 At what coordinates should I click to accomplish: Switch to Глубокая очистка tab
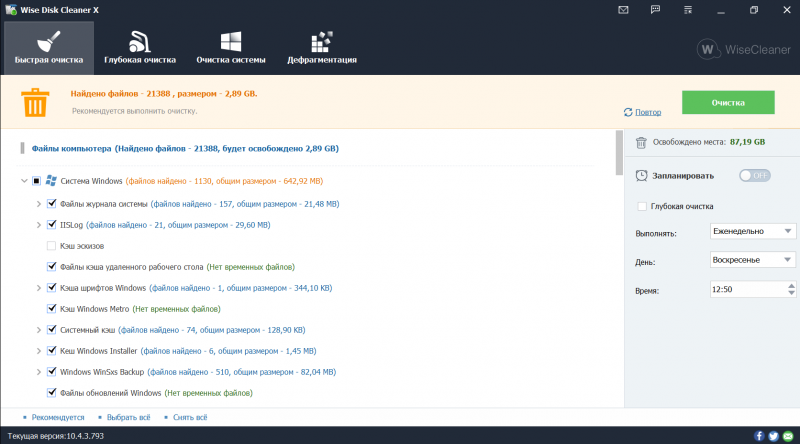(140, 48)
